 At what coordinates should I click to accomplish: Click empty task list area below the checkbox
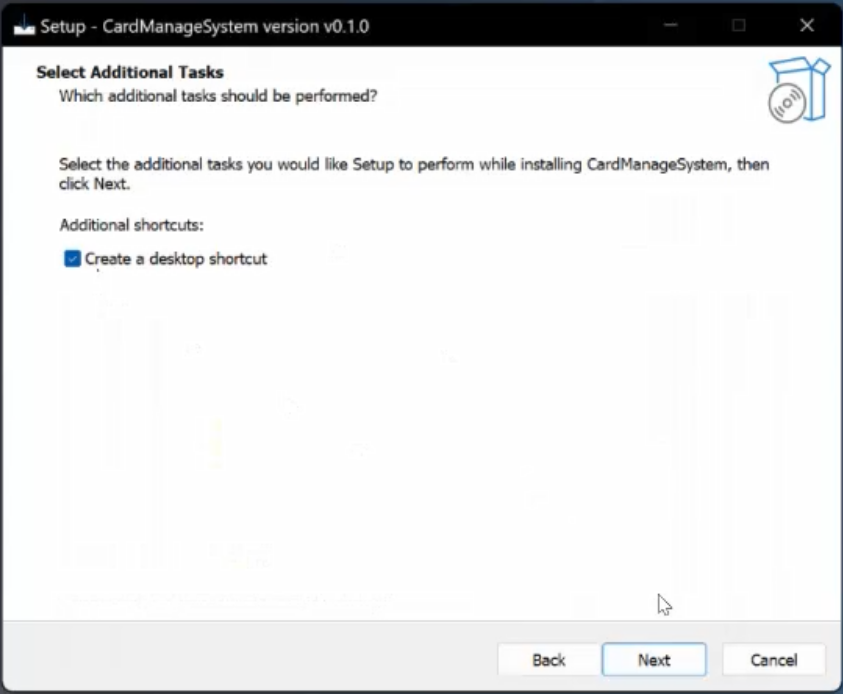pyautogui.click(x=400, y=420)
